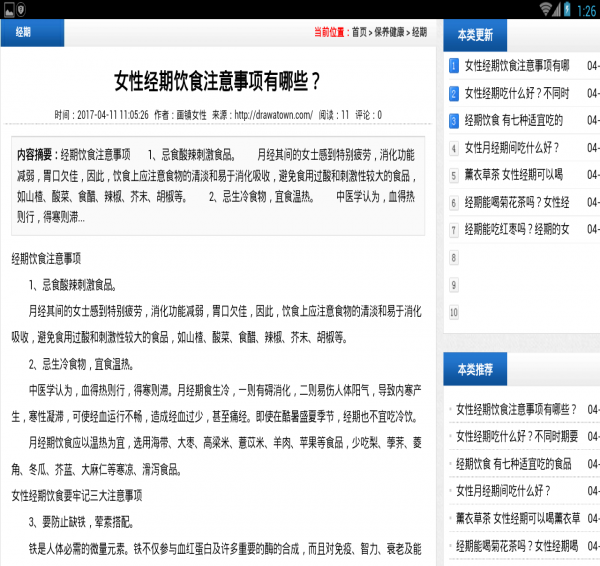The height and width of the screenshot is (566, 600).
Task: Click the heading 经期饮食注意事项
Action: (46, 259)
